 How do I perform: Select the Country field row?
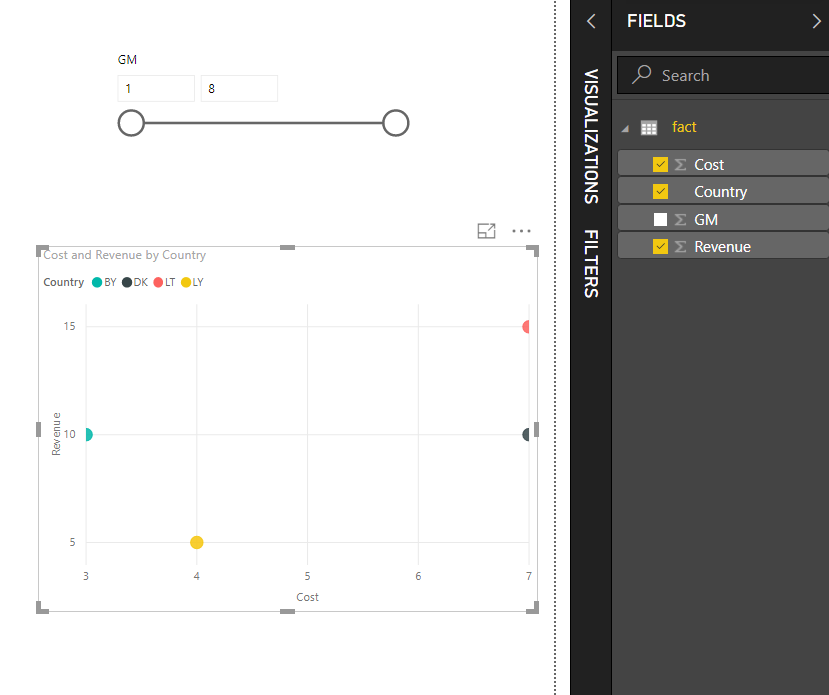(x=723, y=191)
